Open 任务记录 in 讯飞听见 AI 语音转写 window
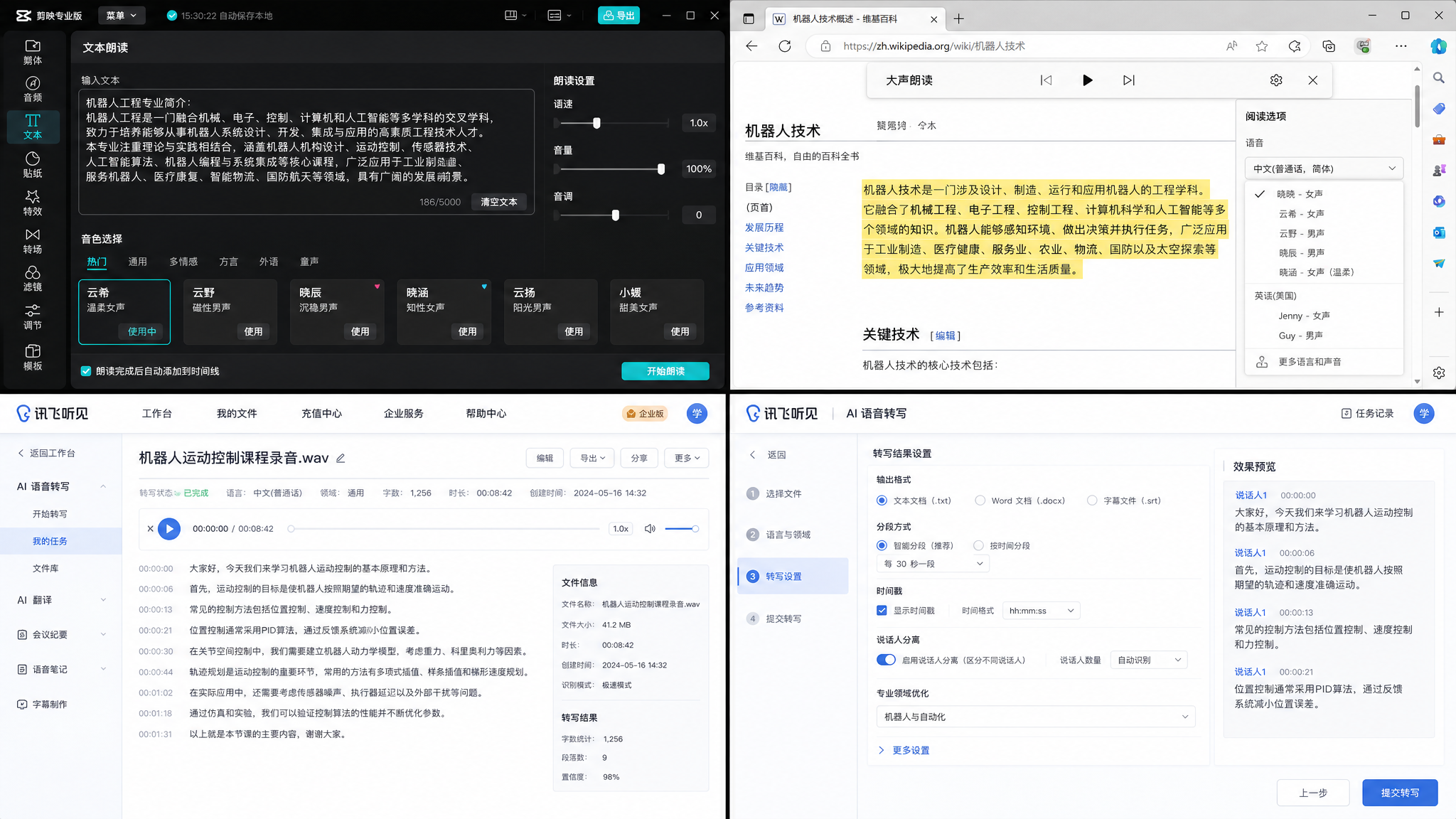The image size is (1456, 819). (1367, 414)
